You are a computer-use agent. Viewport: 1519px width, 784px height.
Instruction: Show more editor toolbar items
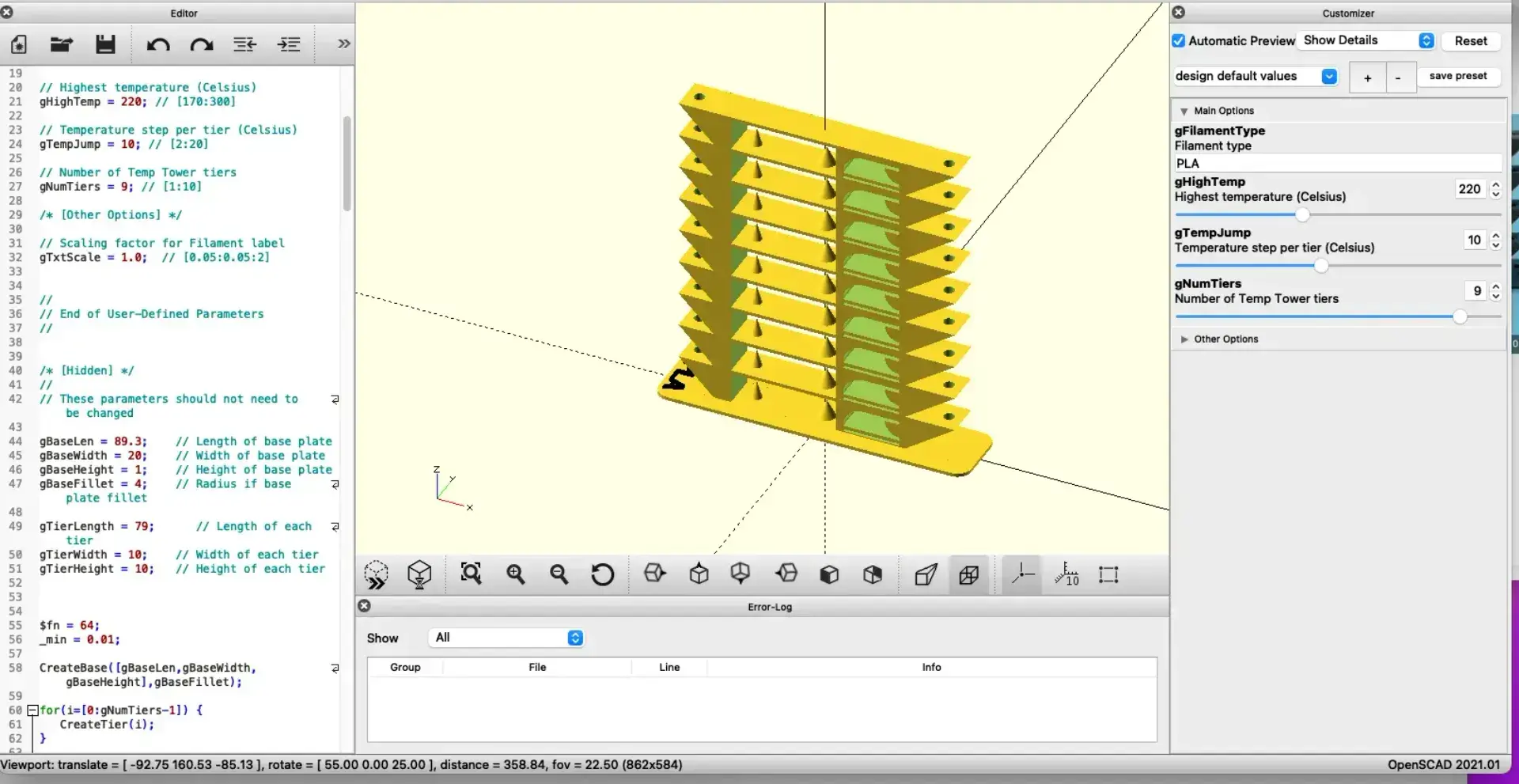[x=343, y=44]
